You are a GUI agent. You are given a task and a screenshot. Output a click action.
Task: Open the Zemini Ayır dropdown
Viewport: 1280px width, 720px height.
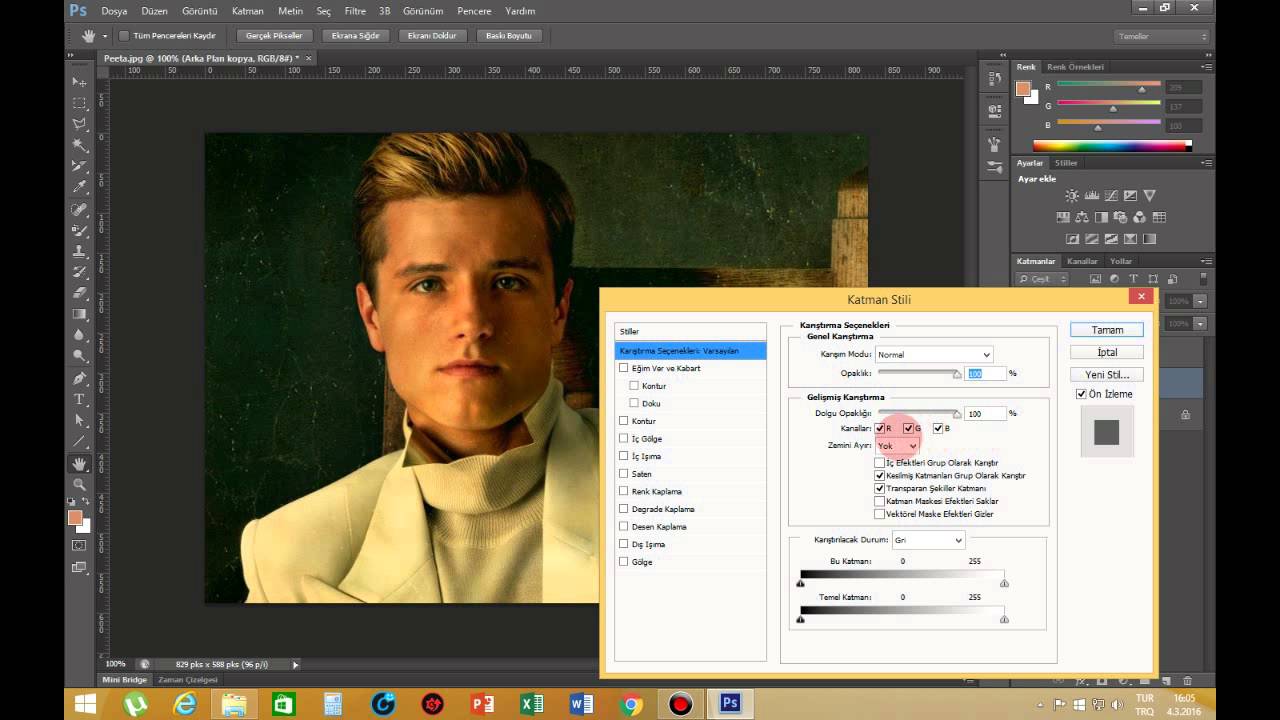pos(897,446)
